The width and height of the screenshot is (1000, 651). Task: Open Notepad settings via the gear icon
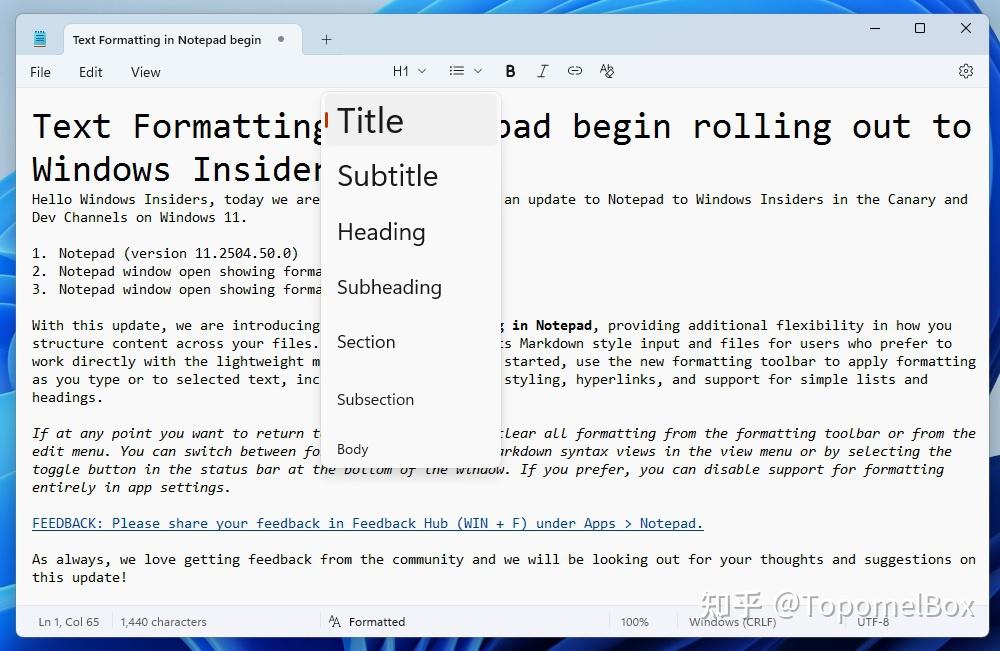click(x=965, y=71)
